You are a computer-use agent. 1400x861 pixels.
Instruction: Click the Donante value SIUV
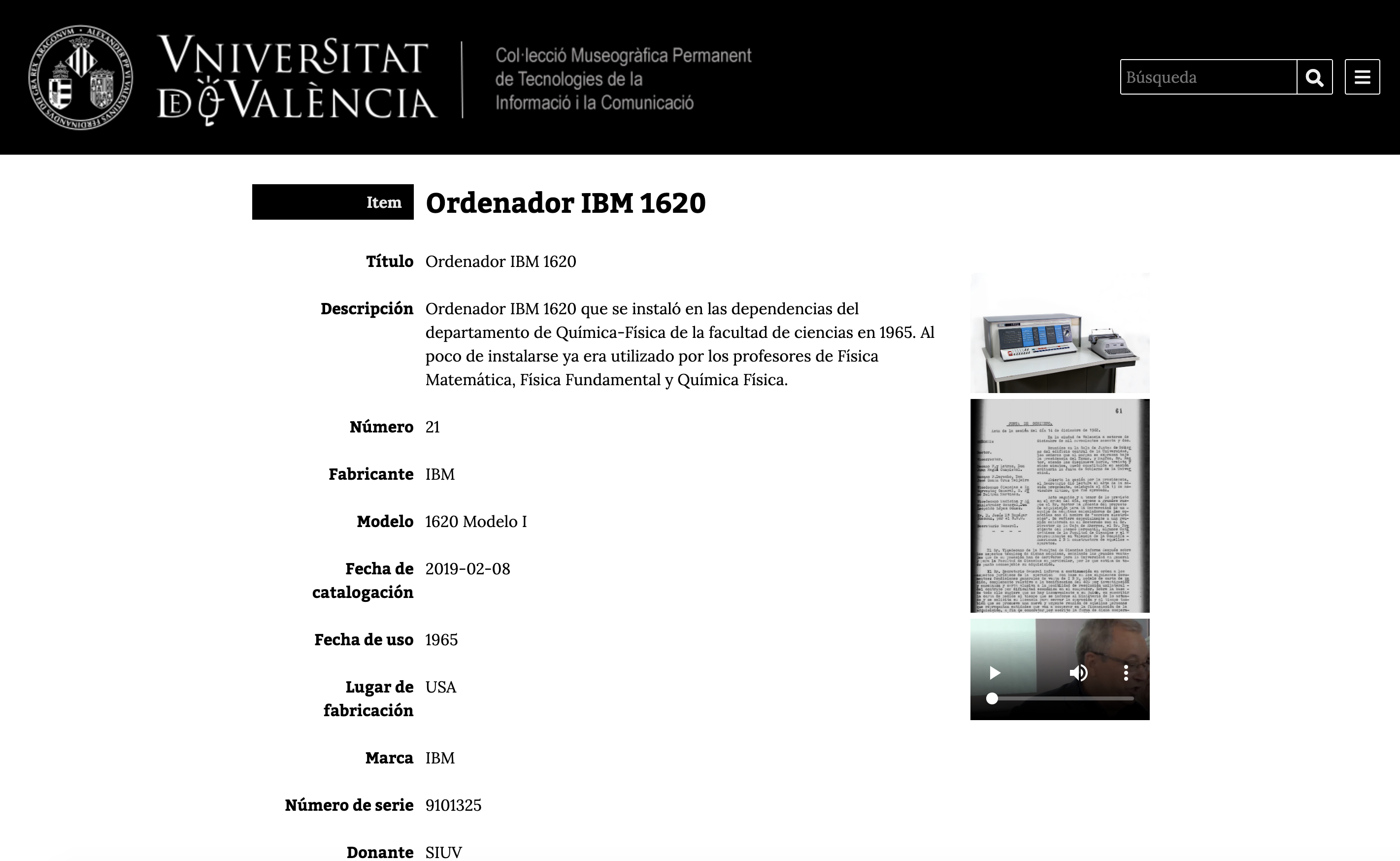pyautogui.click(x=443, y=853)
